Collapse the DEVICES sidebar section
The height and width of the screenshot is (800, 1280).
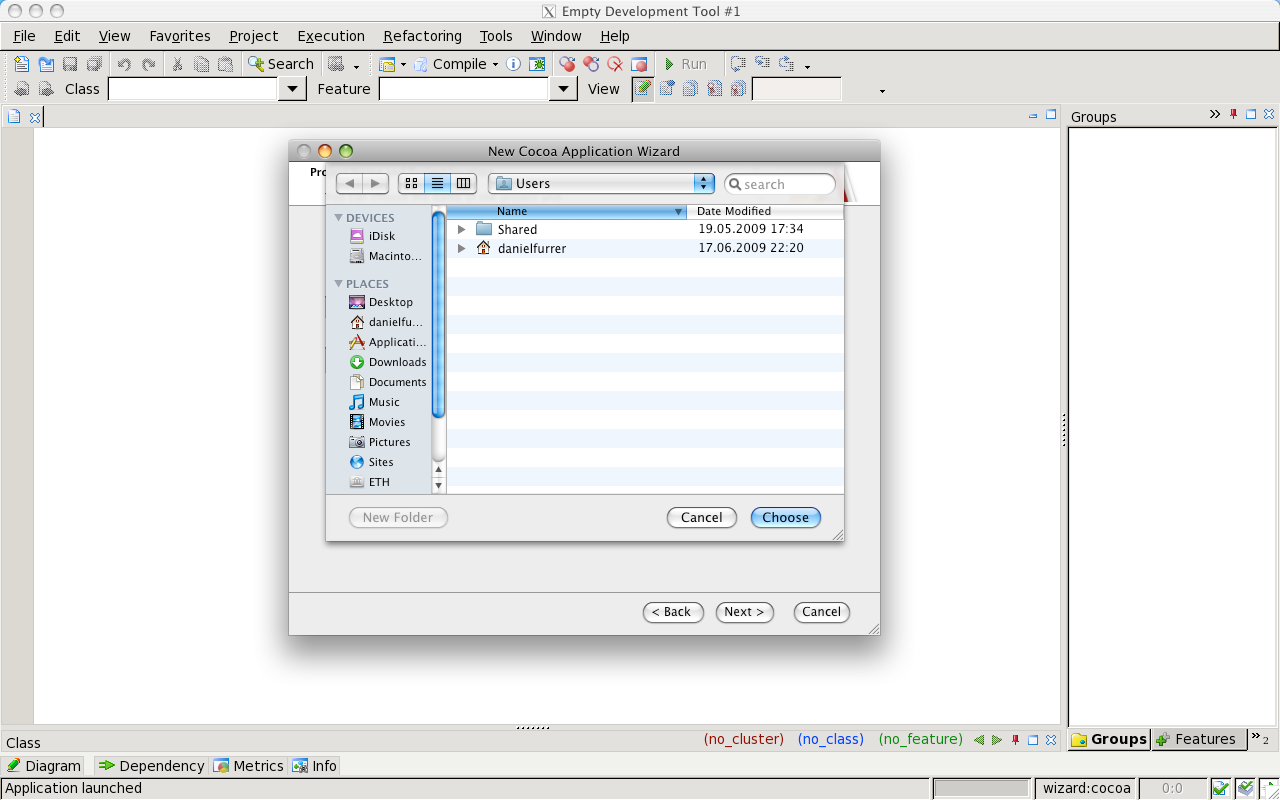pyautogui.click(x=339, y=217)
